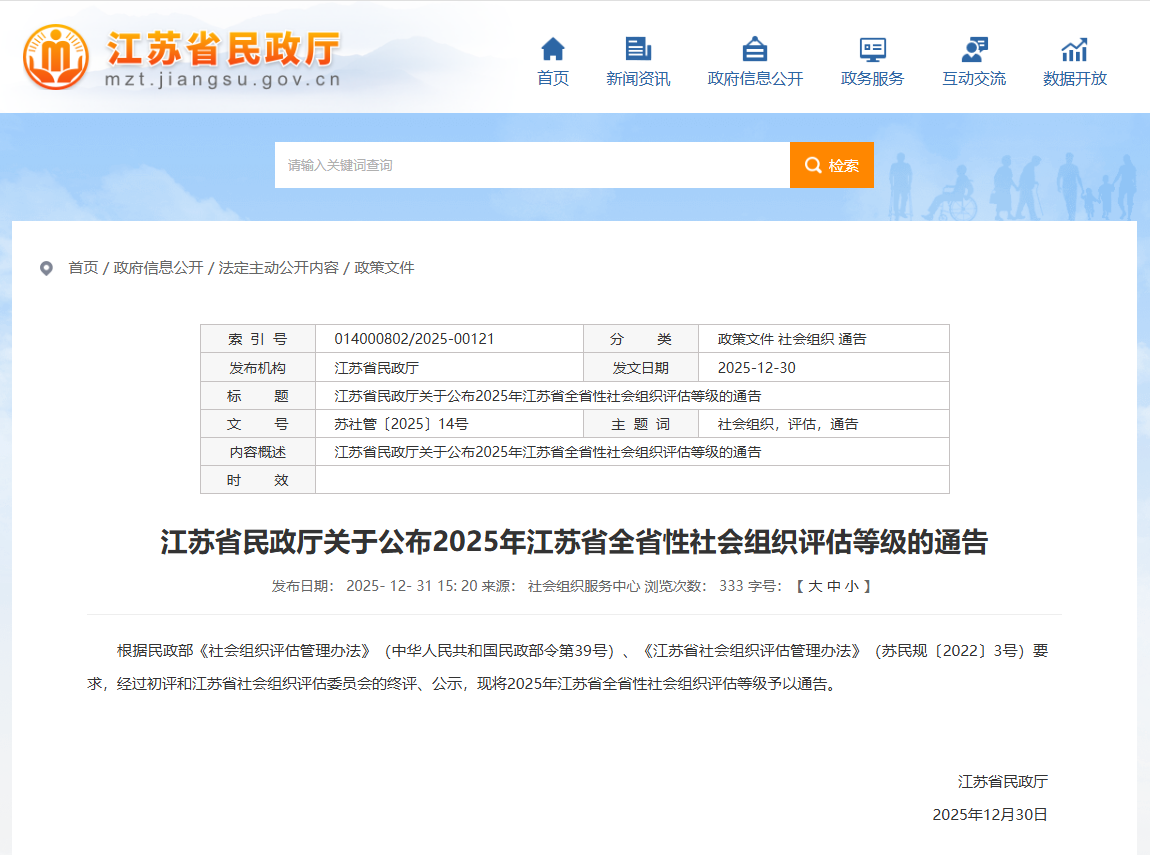The height and width of the screenshot is (855, 1150).
Task: Go to 首页 in the breadcrumb
Action: [x=83, y=268]
